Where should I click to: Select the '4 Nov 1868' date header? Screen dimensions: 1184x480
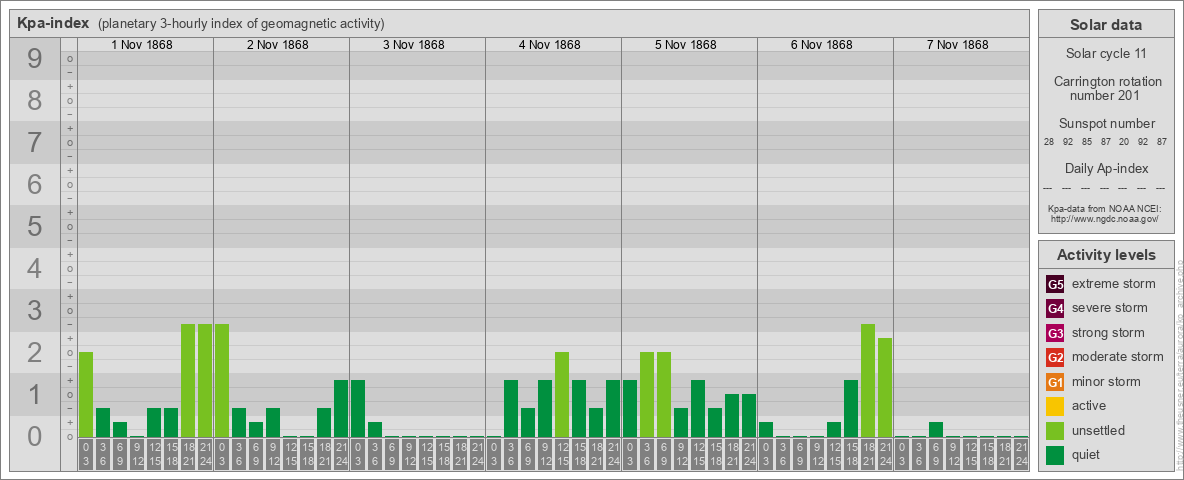pos(550,45)
